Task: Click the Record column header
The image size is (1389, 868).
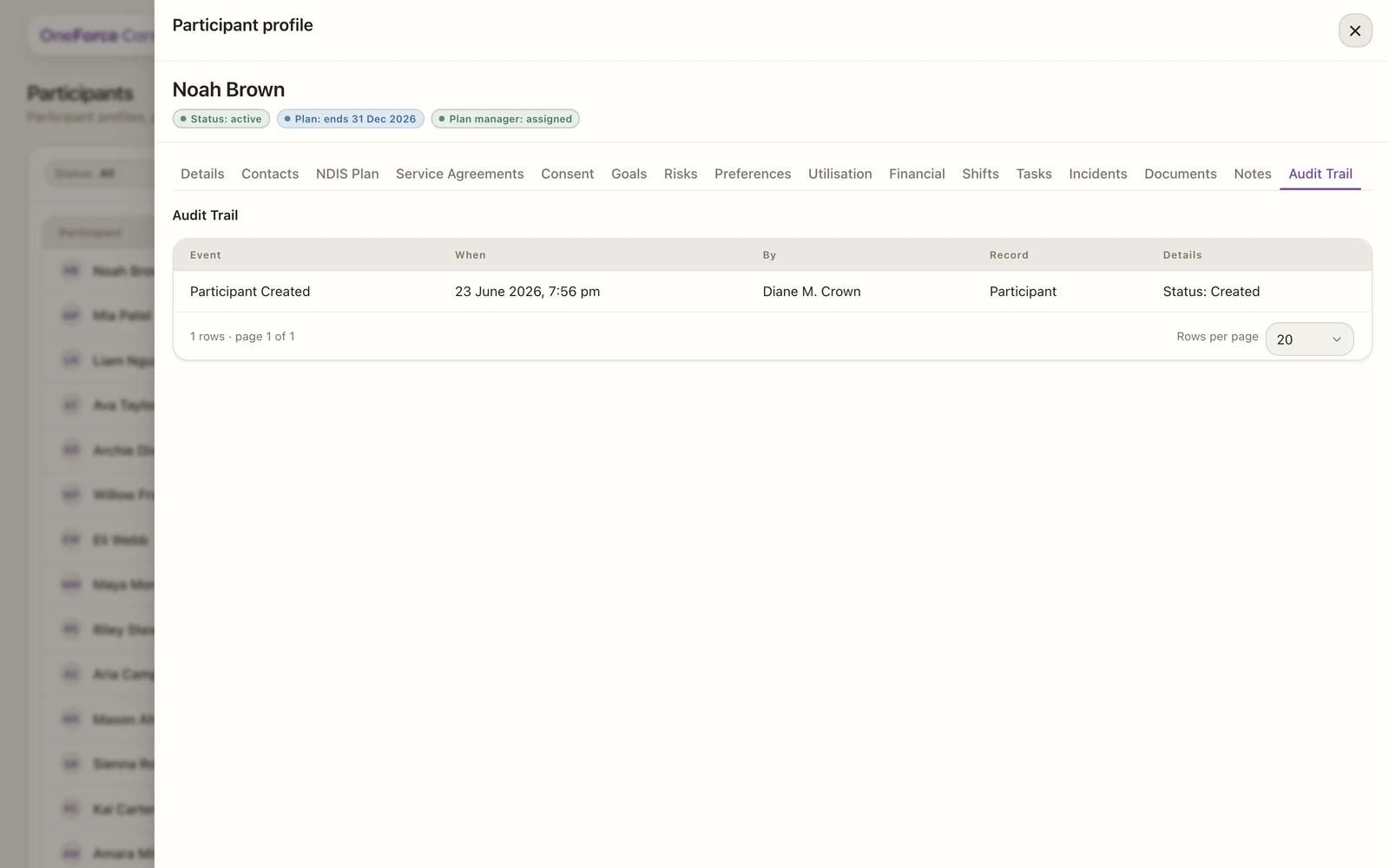Action: click(x=1009, y=255)
